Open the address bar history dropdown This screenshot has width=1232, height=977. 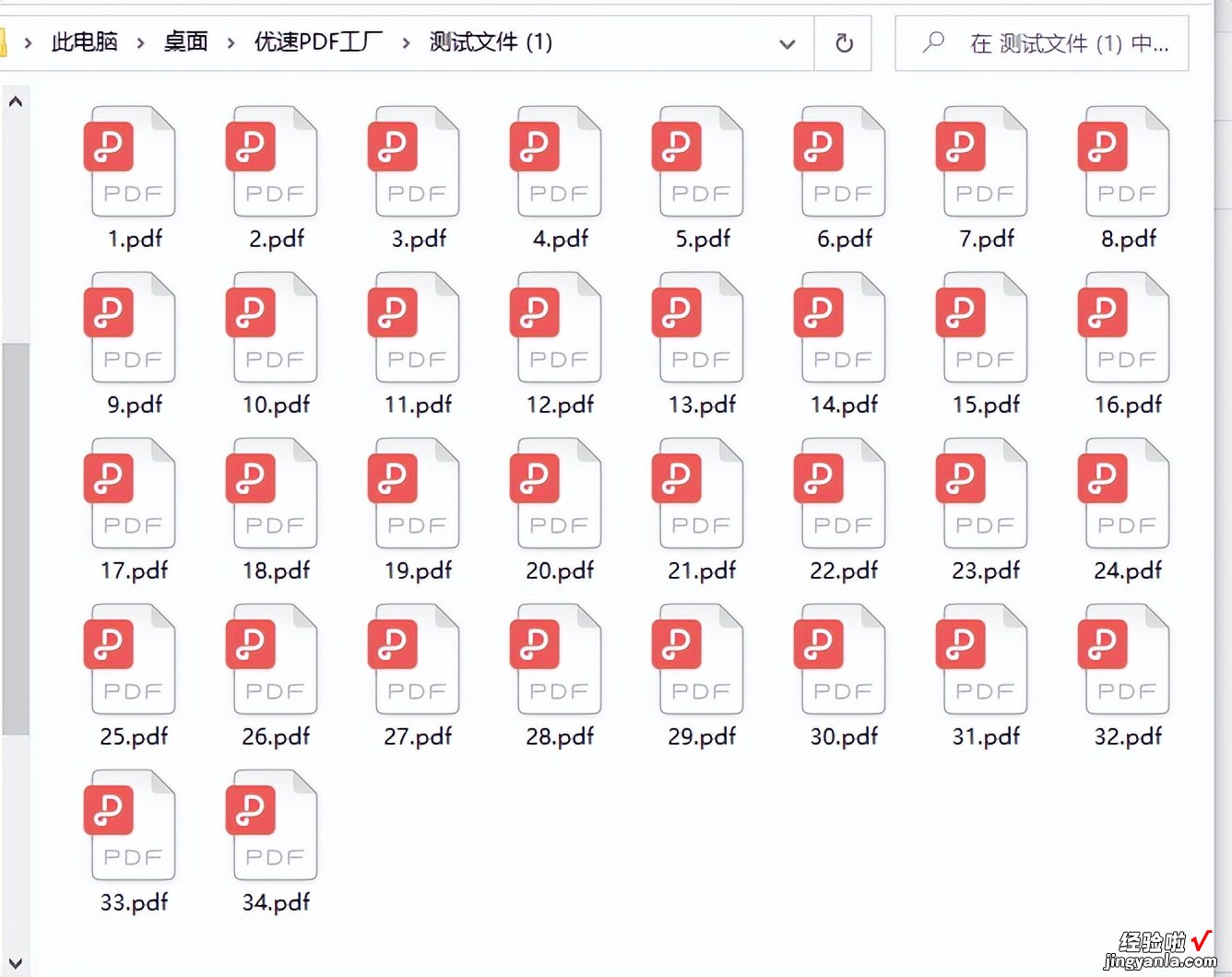click(787, 43)
